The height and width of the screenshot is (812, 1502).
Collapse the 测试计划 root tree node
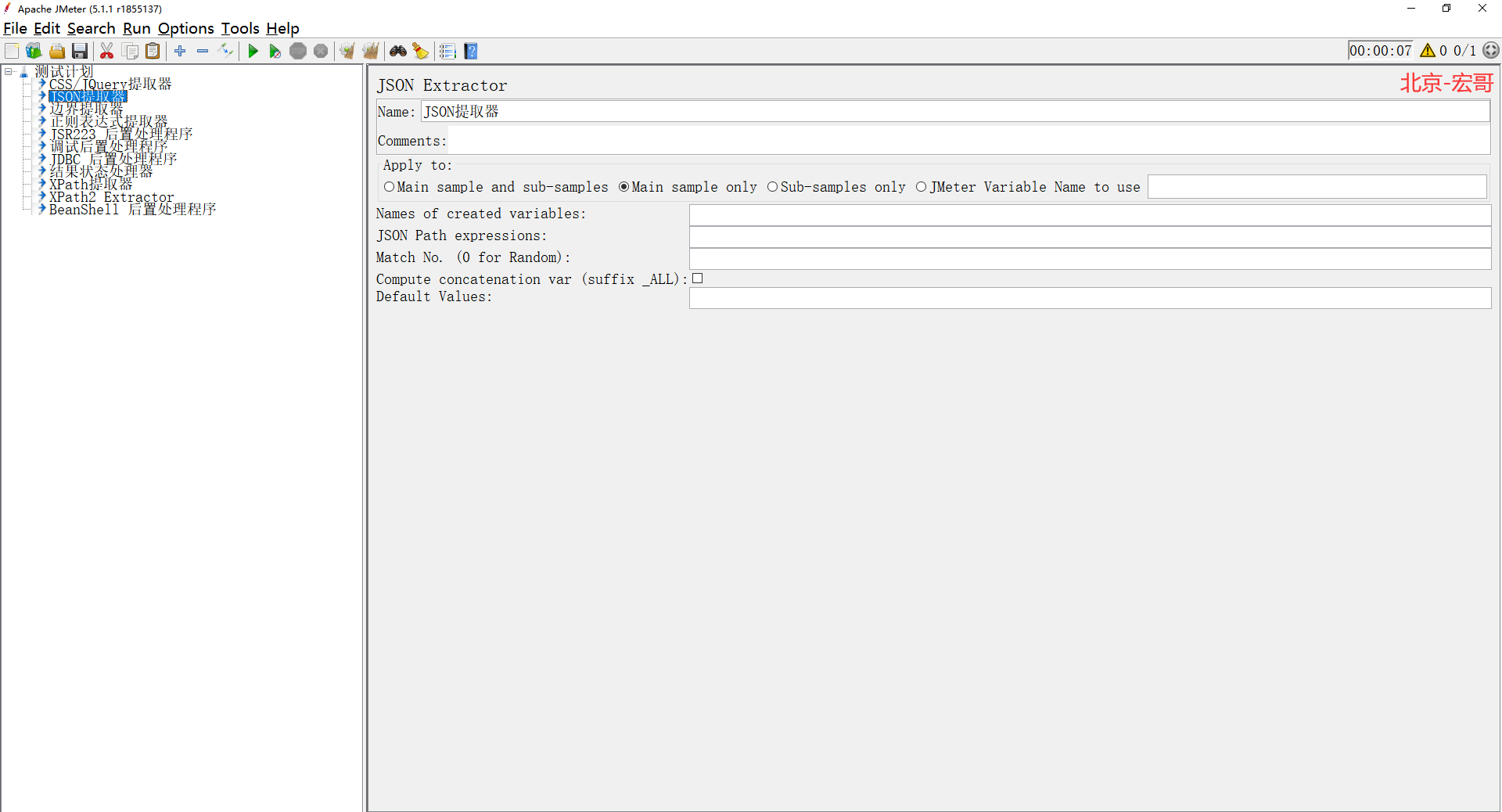[x=9, y=72]
